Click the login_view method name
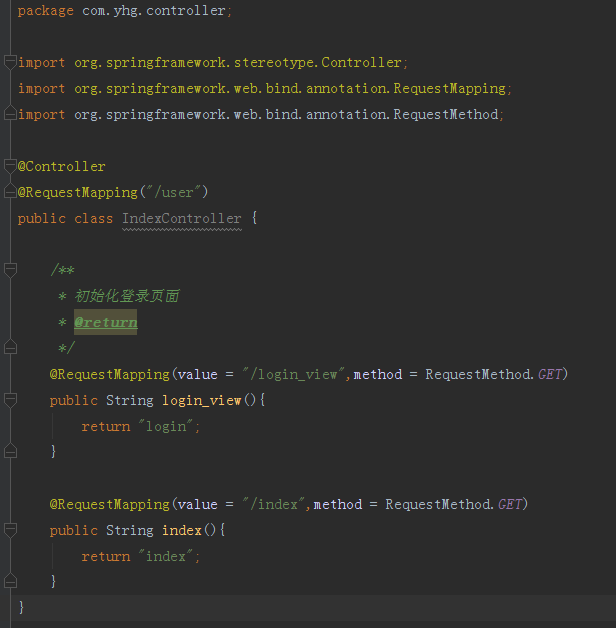Image resolution: width=616 pixels, height=628 pixels. [x=201, y=401]
